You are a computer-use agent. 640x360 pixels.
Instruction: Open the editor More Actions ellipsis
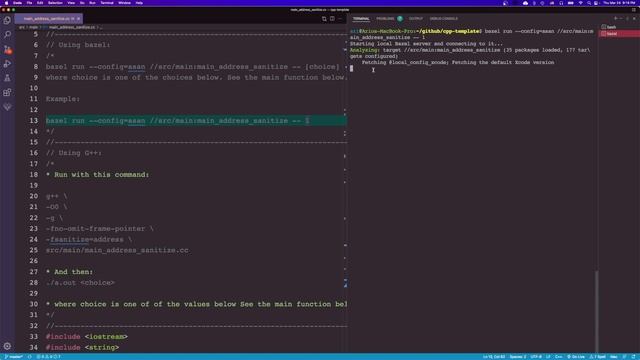tap(340, 19)
